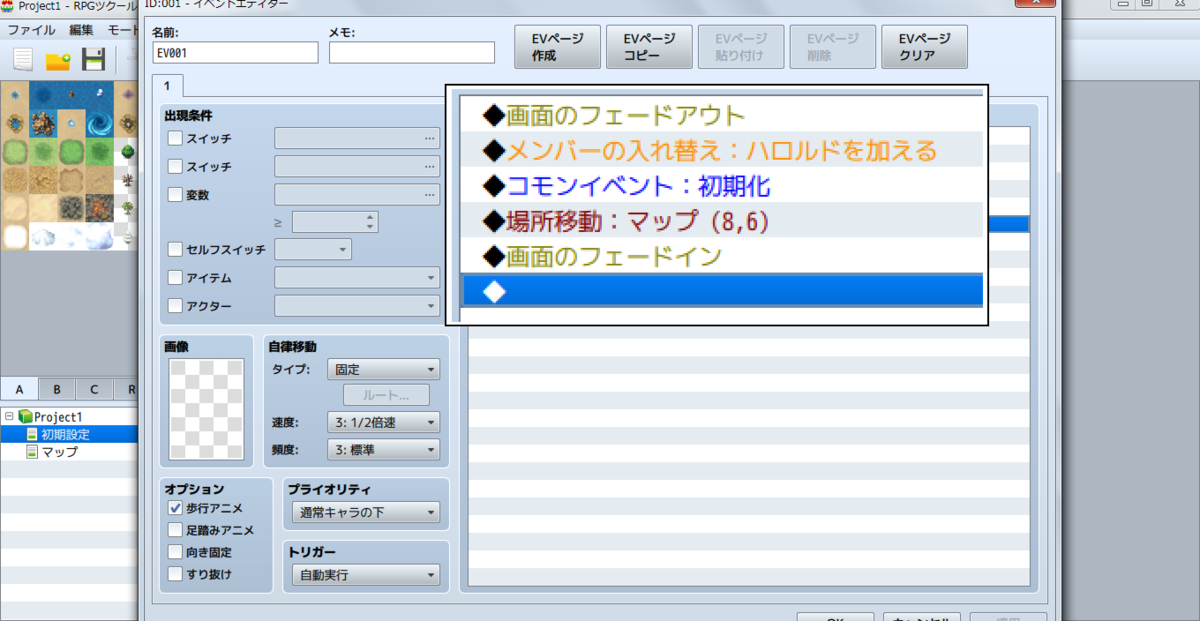Check the すり抜け option
The image size is (1200, 621).
(x=176, y=574)
